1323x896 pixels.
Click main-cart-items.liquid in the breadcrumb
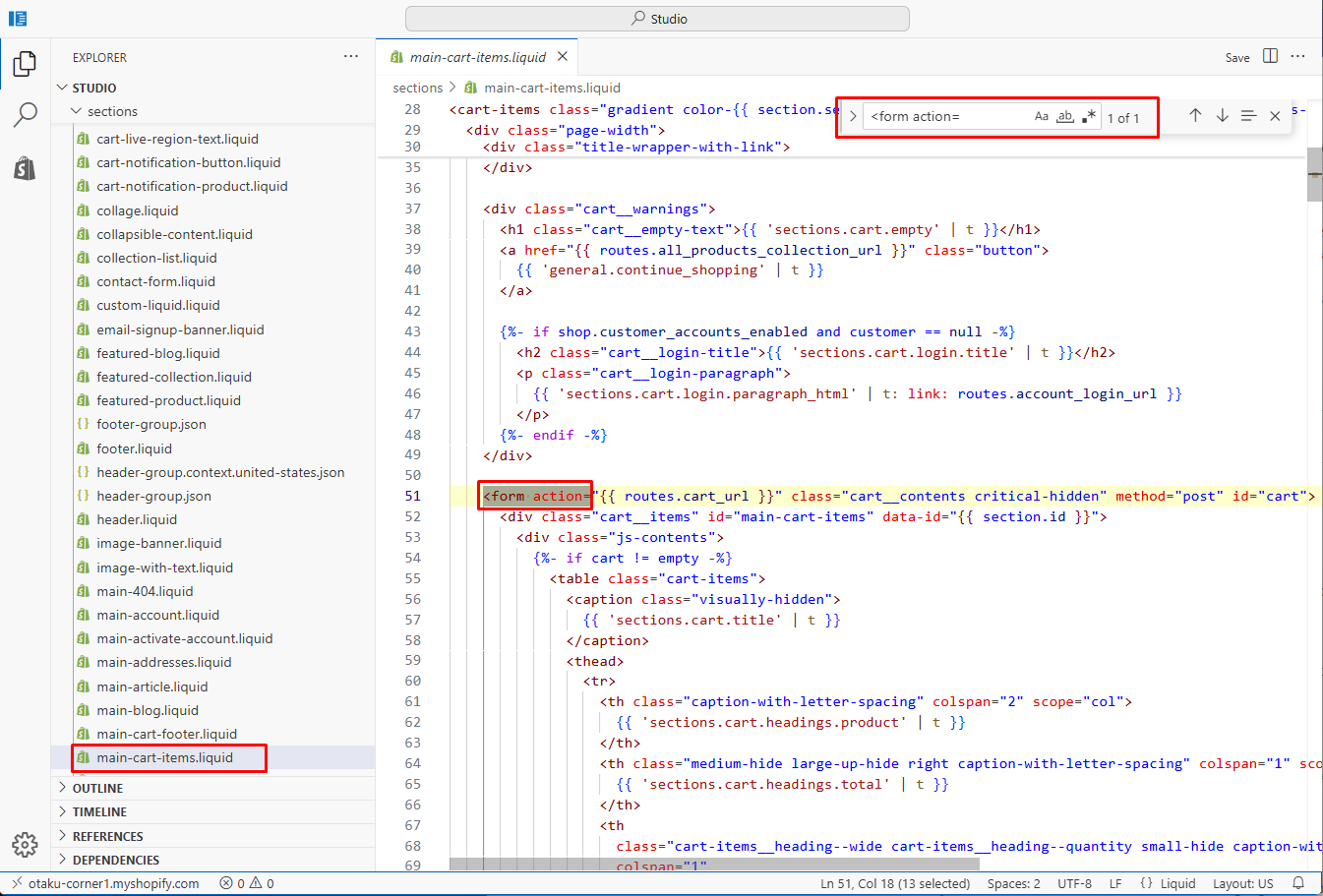pyautogui.click(x=552, y=88)
